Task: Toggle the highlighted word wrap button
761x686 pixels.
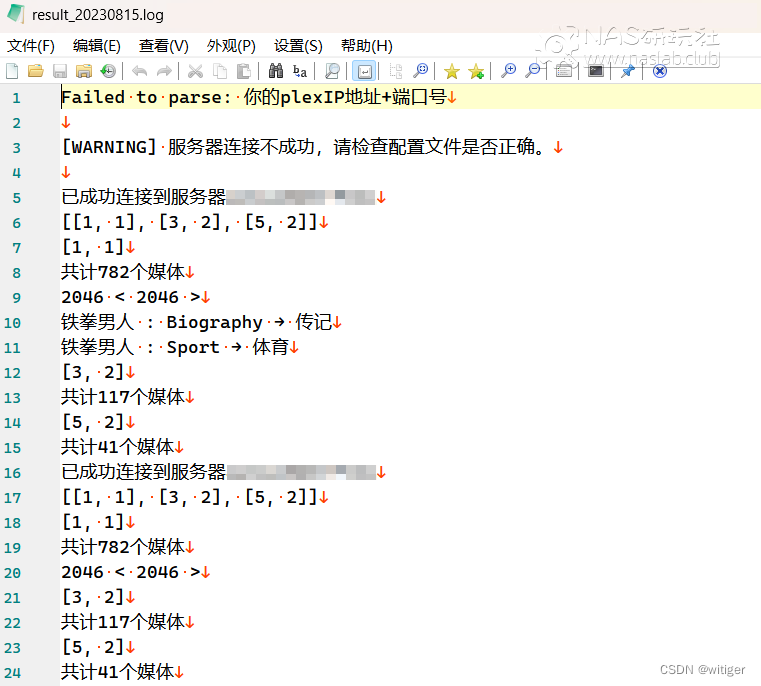Action: click(364, 71)
